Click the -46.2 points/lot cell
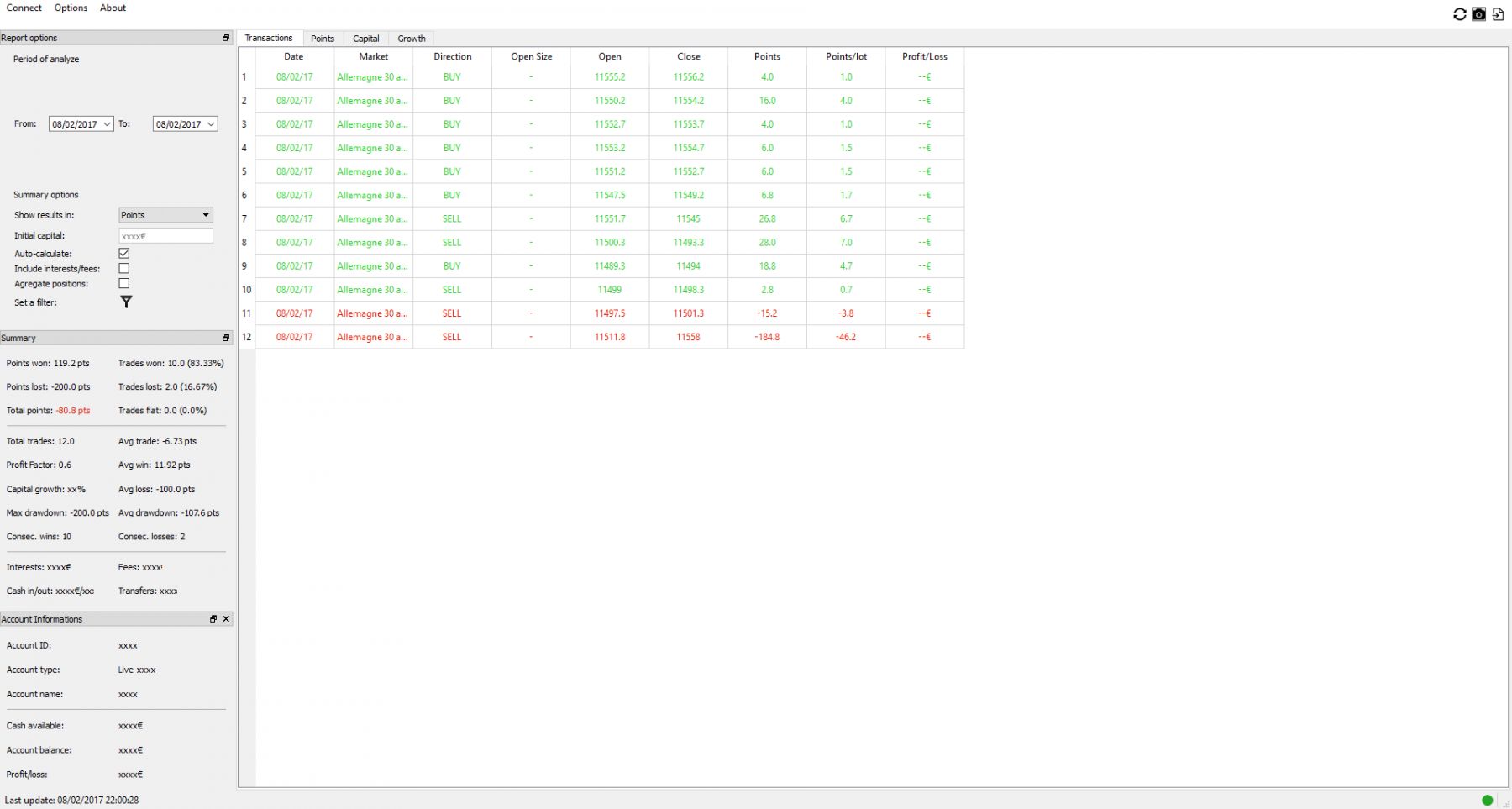 tap(846, 337)
